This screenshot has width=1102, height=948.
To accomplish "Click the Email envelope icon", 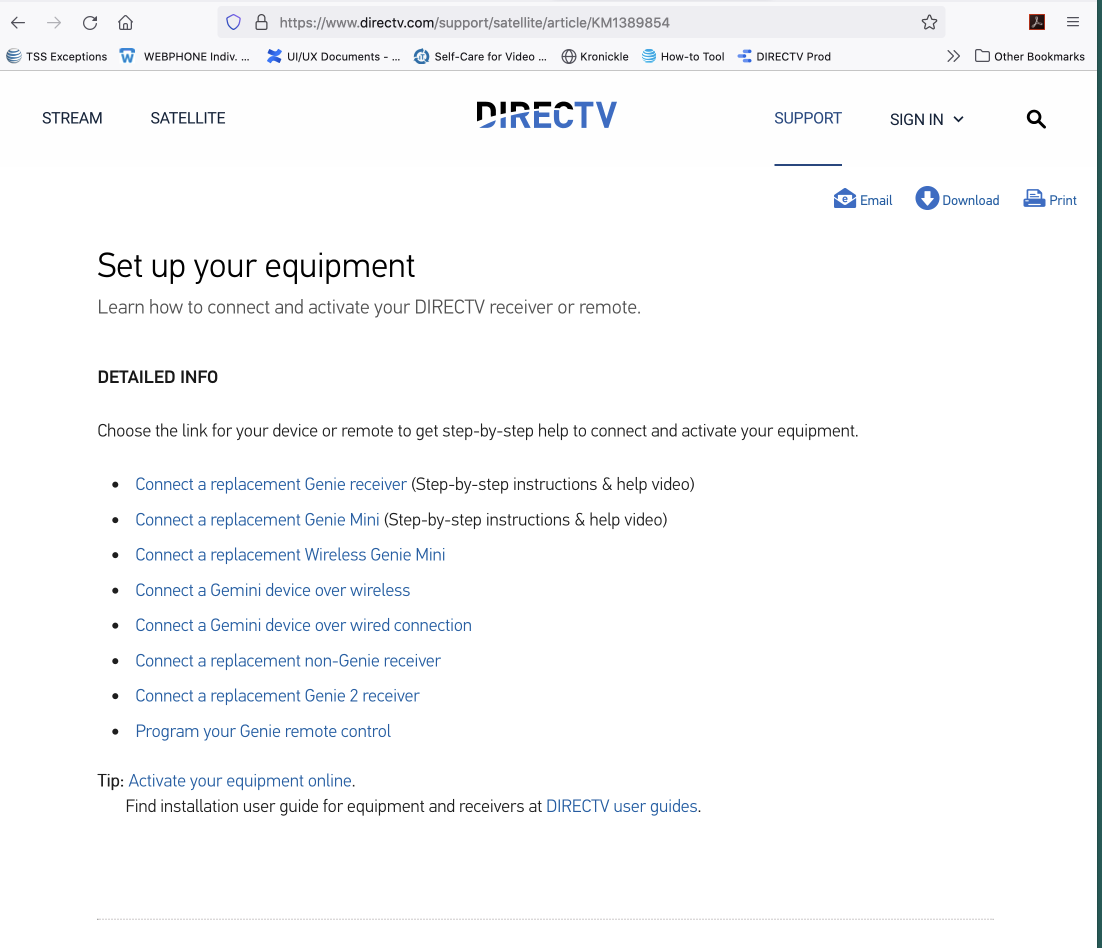I will coord(844,200).
